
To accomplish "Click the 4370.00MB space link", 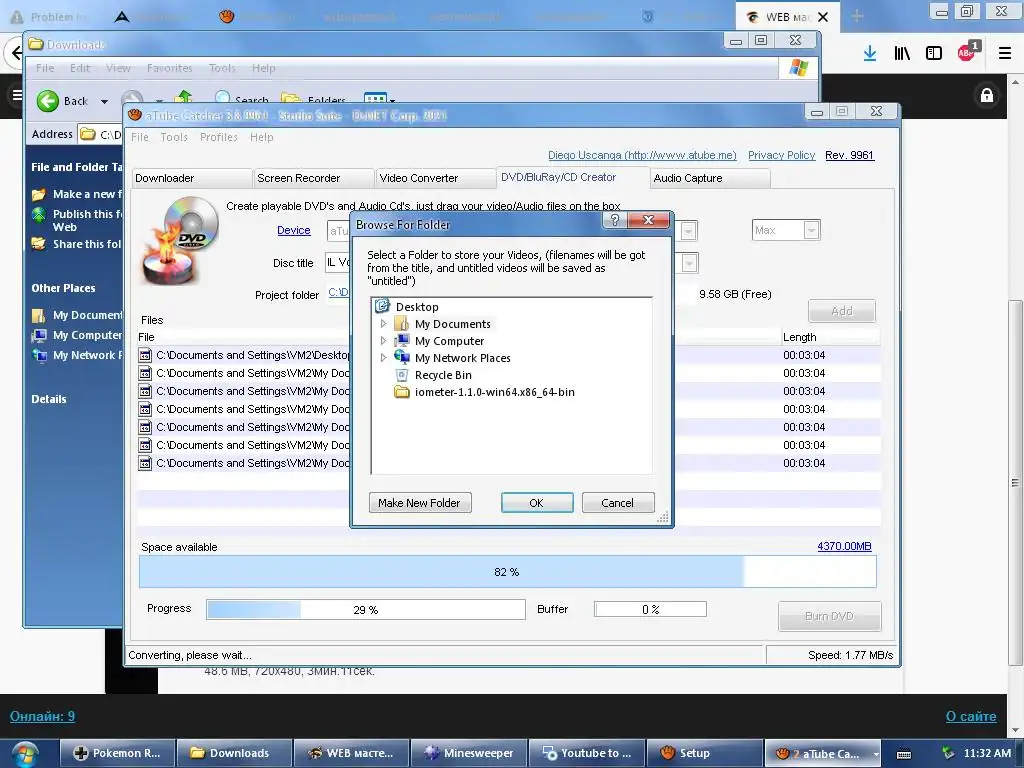I will point(844,546).
